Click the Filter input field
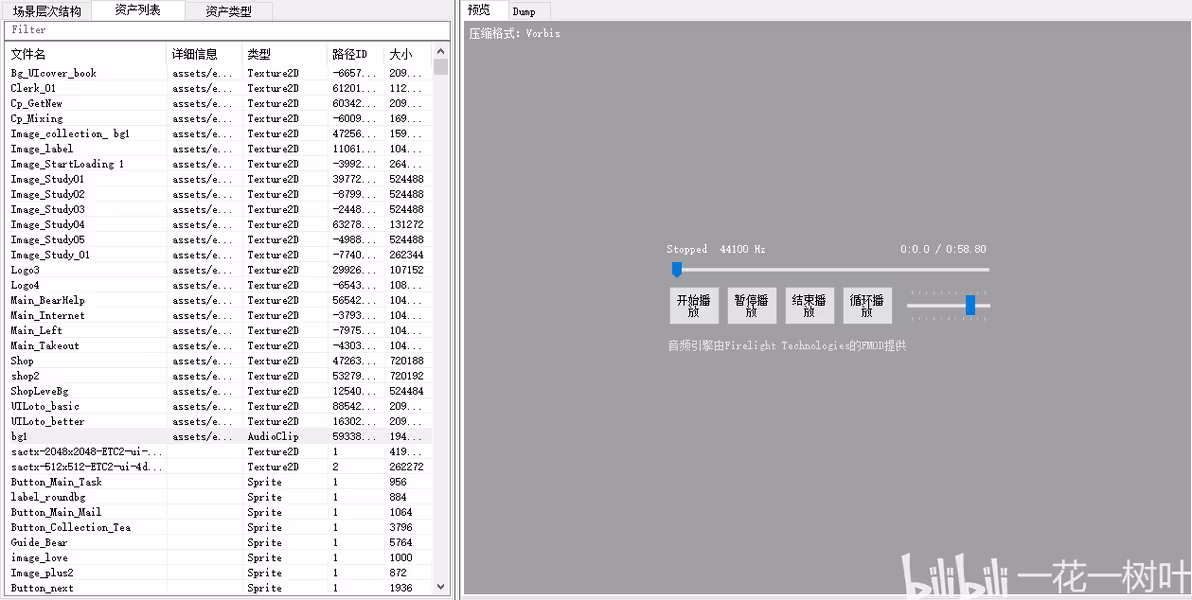 pyautogui.click(x=225, y=30)
